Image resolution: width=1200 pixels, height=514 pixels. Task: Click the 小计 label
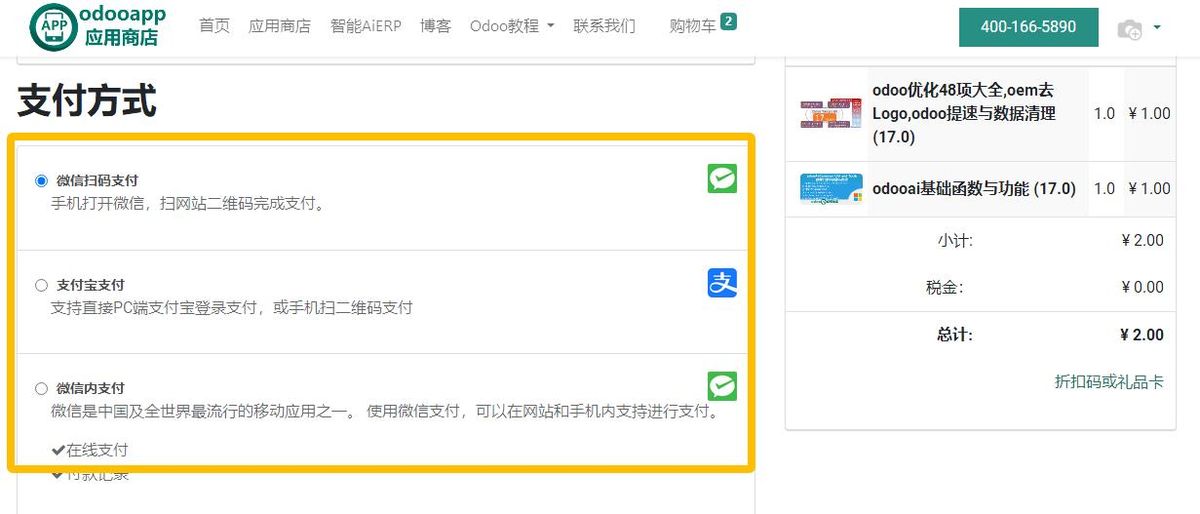(955, 240)
